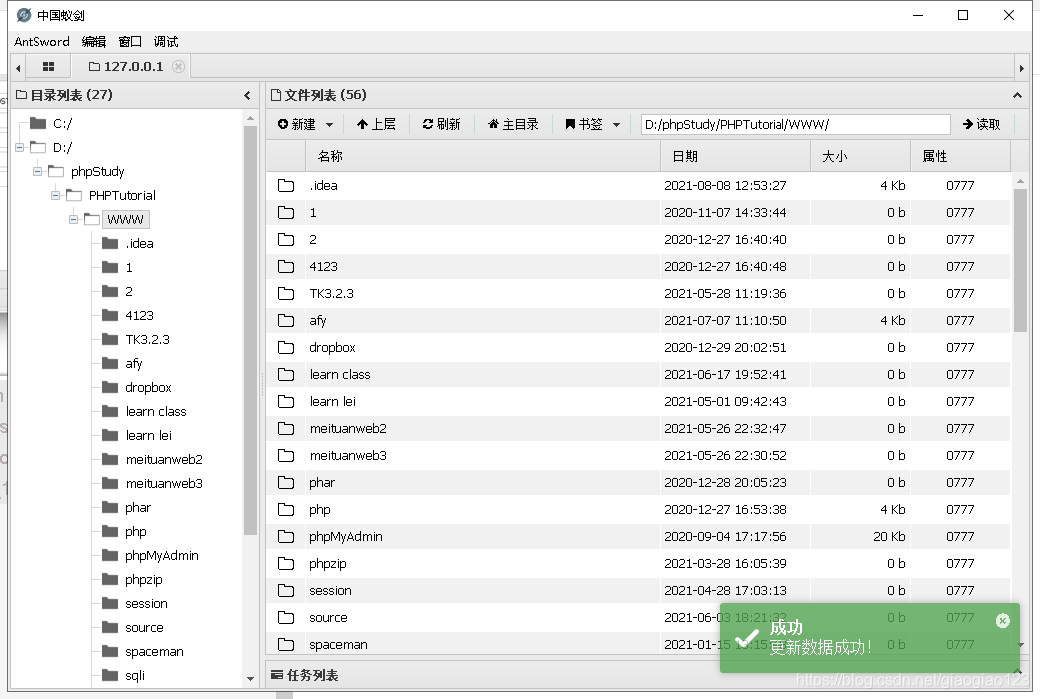The height and width of the screenshot is (699, 1040).
Task: Click session folder icon in tree
Action: point(110,603)
